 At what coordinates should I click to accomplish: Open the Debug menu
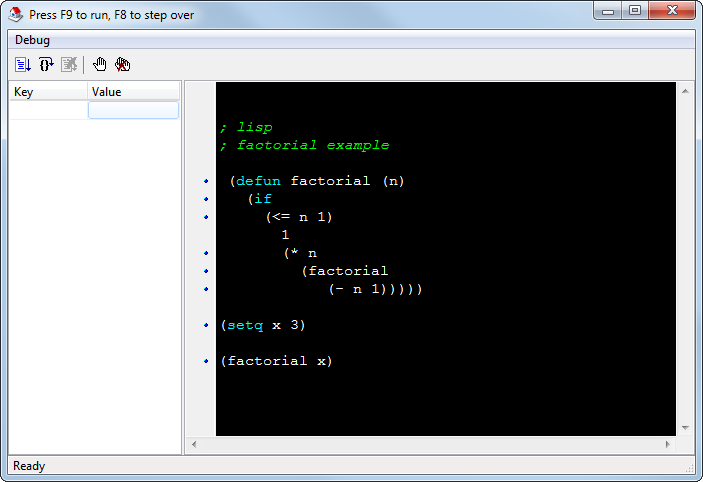[x=32, y=40]
